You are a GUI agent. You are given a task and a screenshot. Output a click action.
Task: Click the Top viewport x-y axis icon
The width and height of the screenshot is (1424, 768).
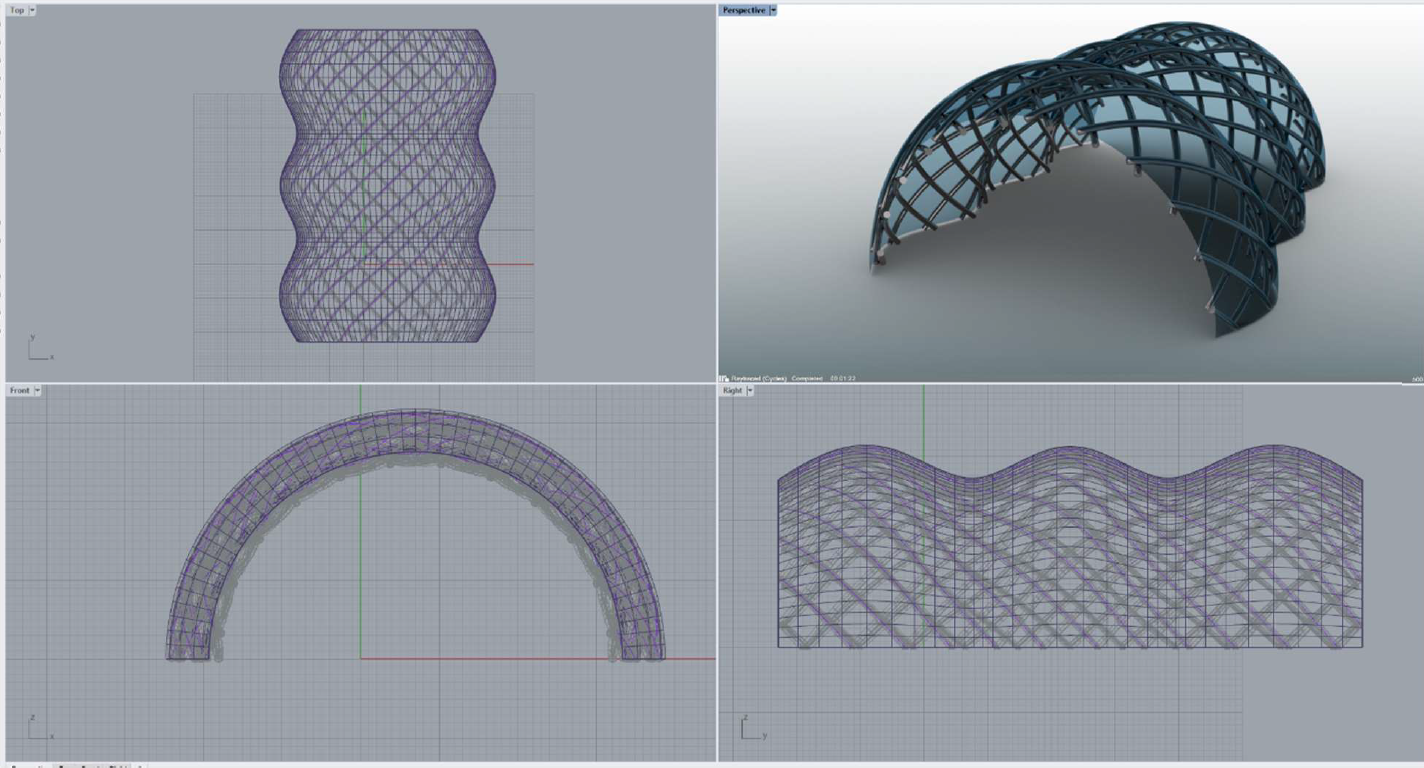click(x=40, y=347)
